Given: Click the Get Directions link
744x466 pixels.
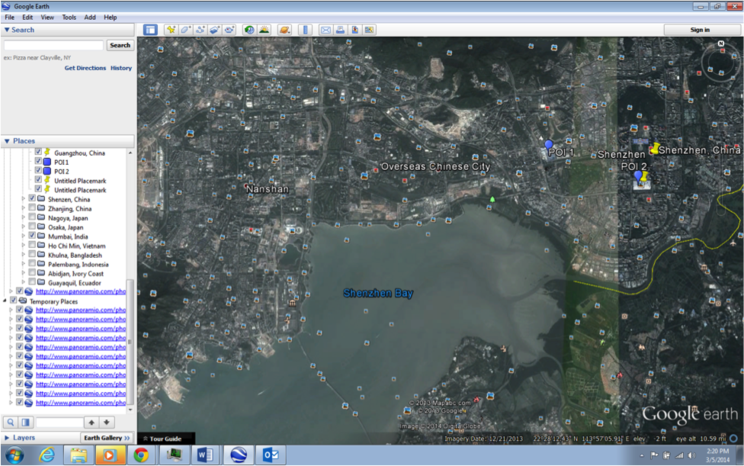Looking at the screenshot, I should coord(85,68).
